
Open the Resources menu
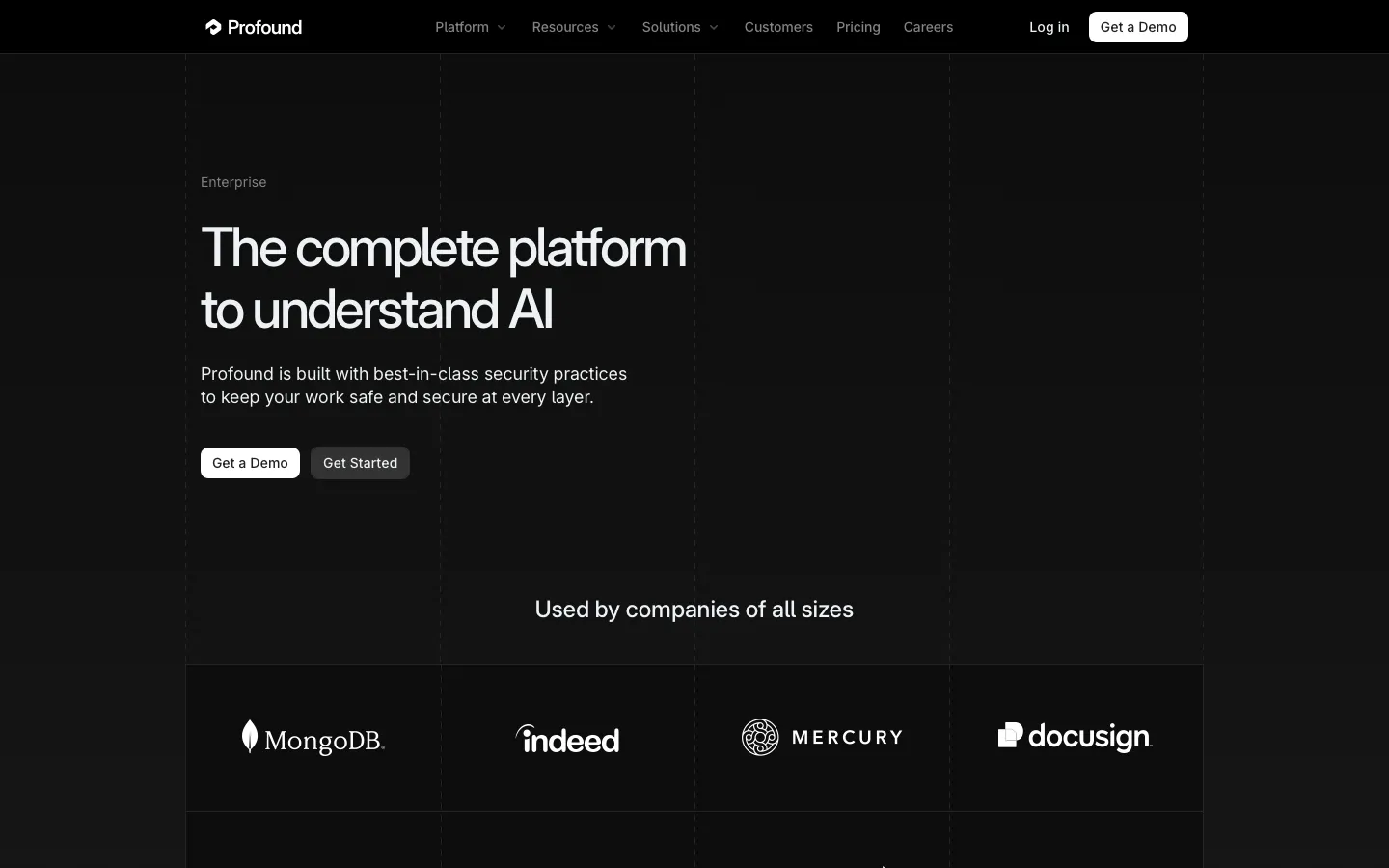(x=565, y=27)
